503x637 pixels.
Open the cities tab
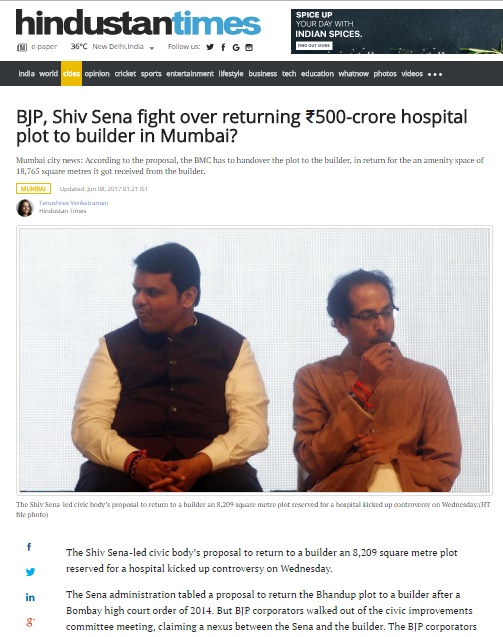click(x=72, y=74)
